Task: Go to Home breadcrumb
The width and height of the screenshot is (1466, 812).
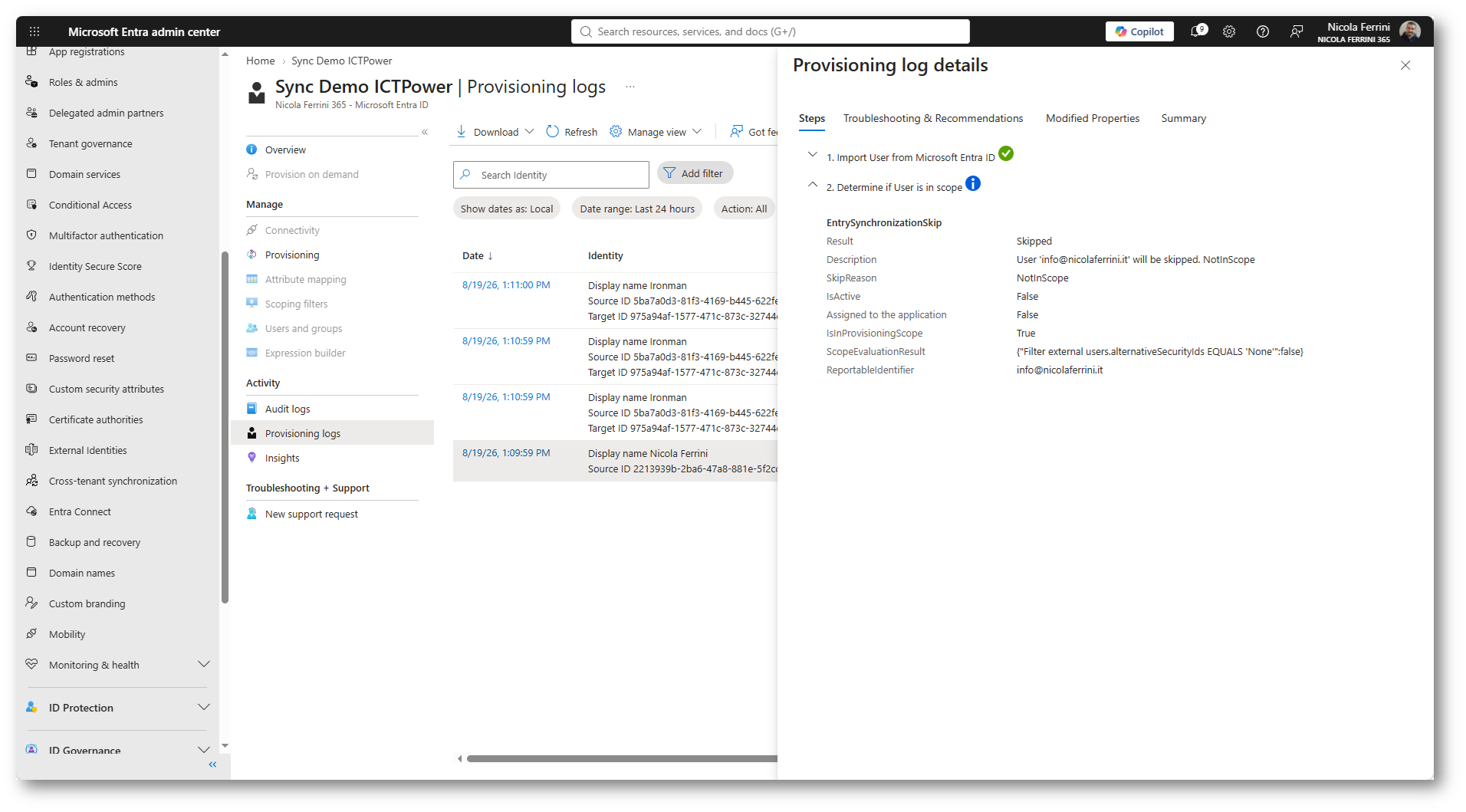Action: tap(260, 61)
